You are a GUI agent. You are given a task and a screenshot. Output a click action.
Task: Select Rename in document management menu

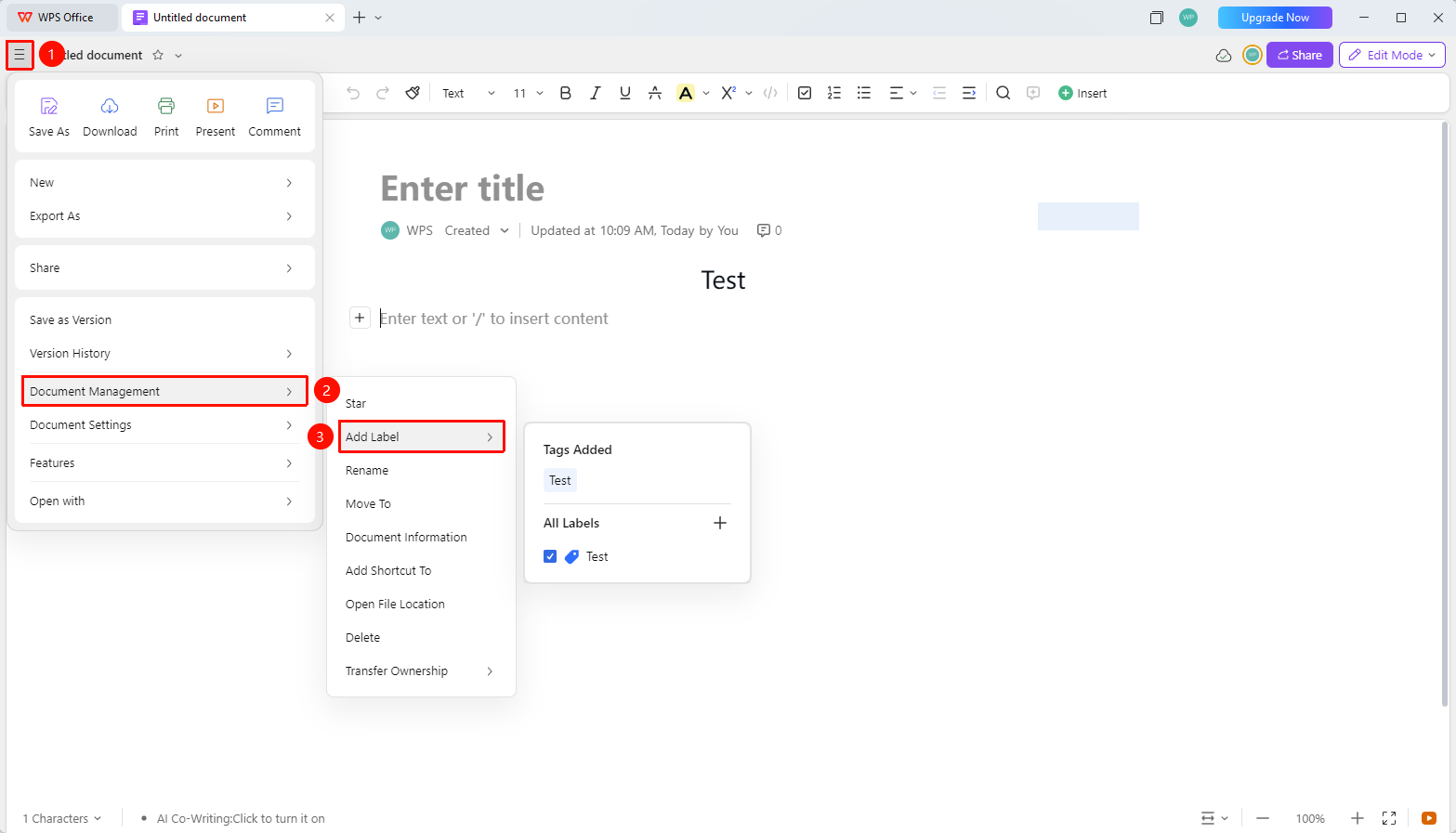coord(421,470)
